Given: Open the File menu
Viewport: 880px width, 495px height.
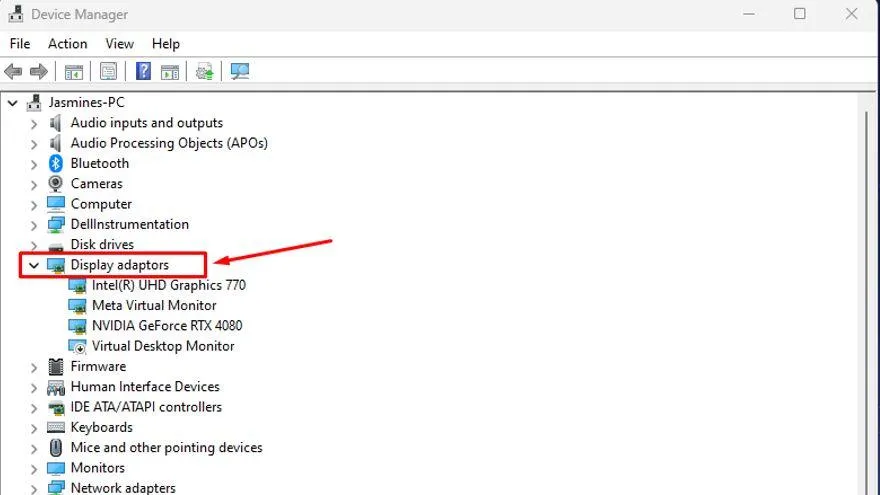Looking at the screenshot, I should (x=20, y=44).
